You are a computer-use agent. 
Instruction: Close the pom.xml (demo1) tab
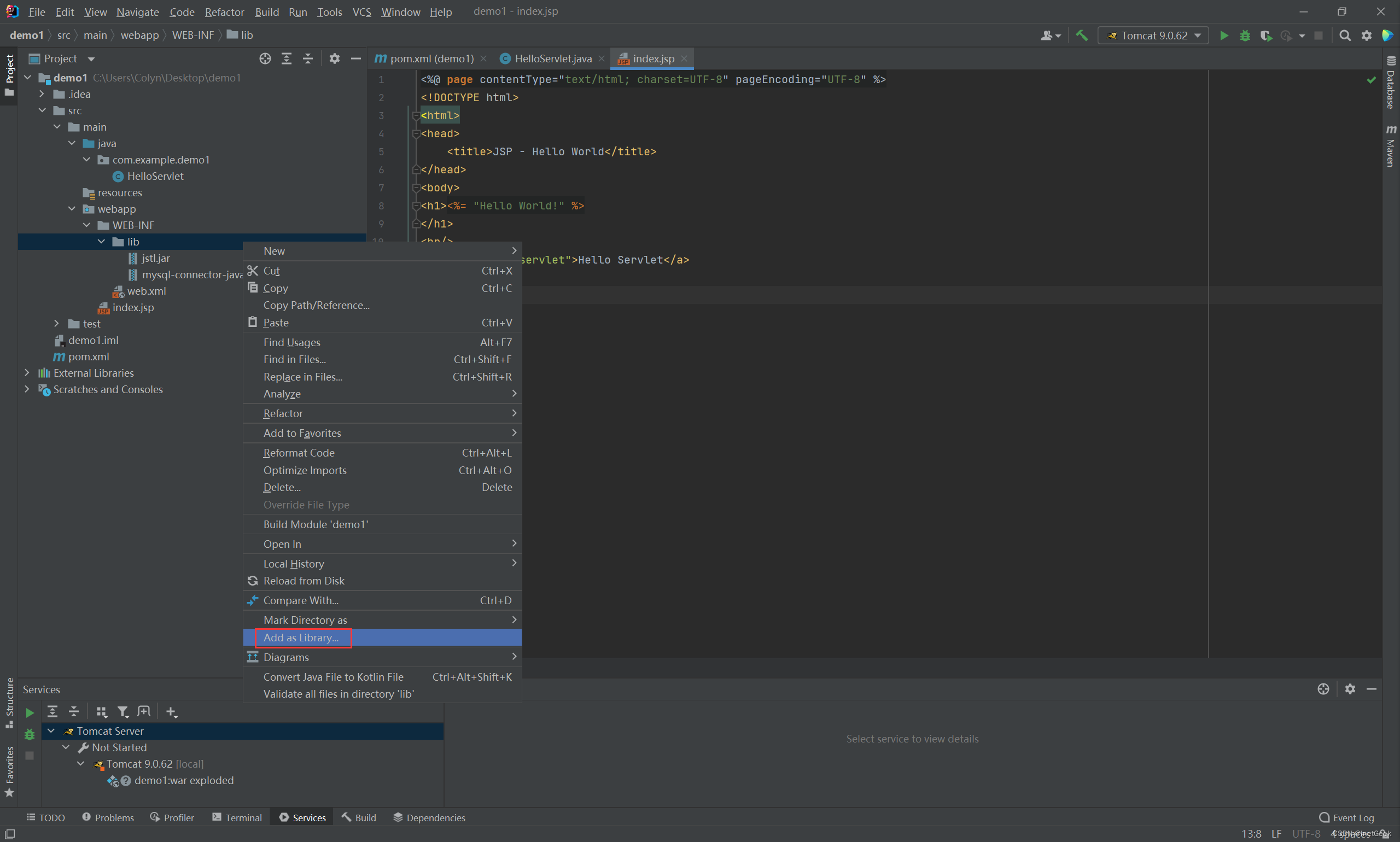click(483, 59)
